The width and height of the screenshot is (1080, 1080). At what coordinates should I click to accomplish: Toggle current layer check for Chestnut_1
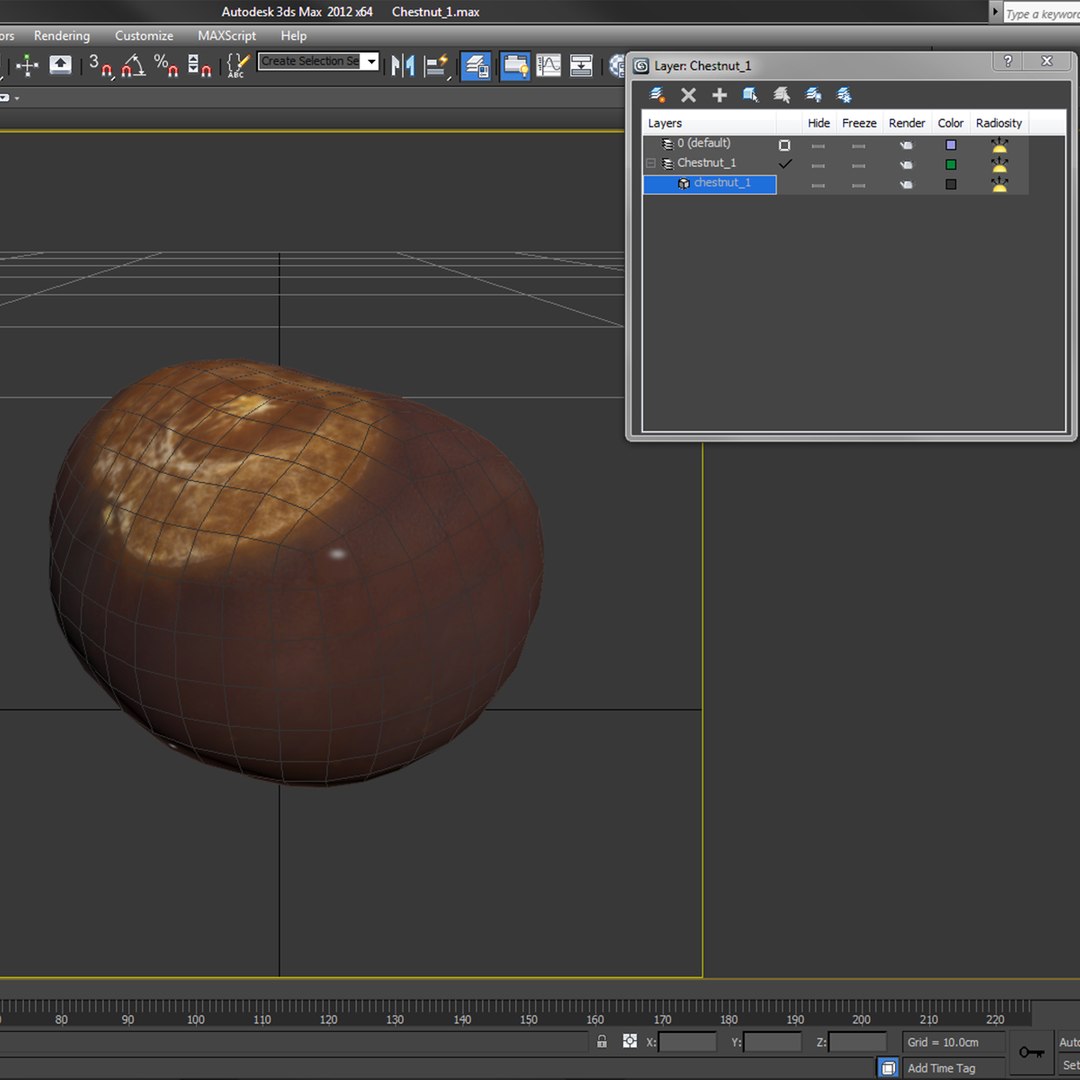pos(785,164)
